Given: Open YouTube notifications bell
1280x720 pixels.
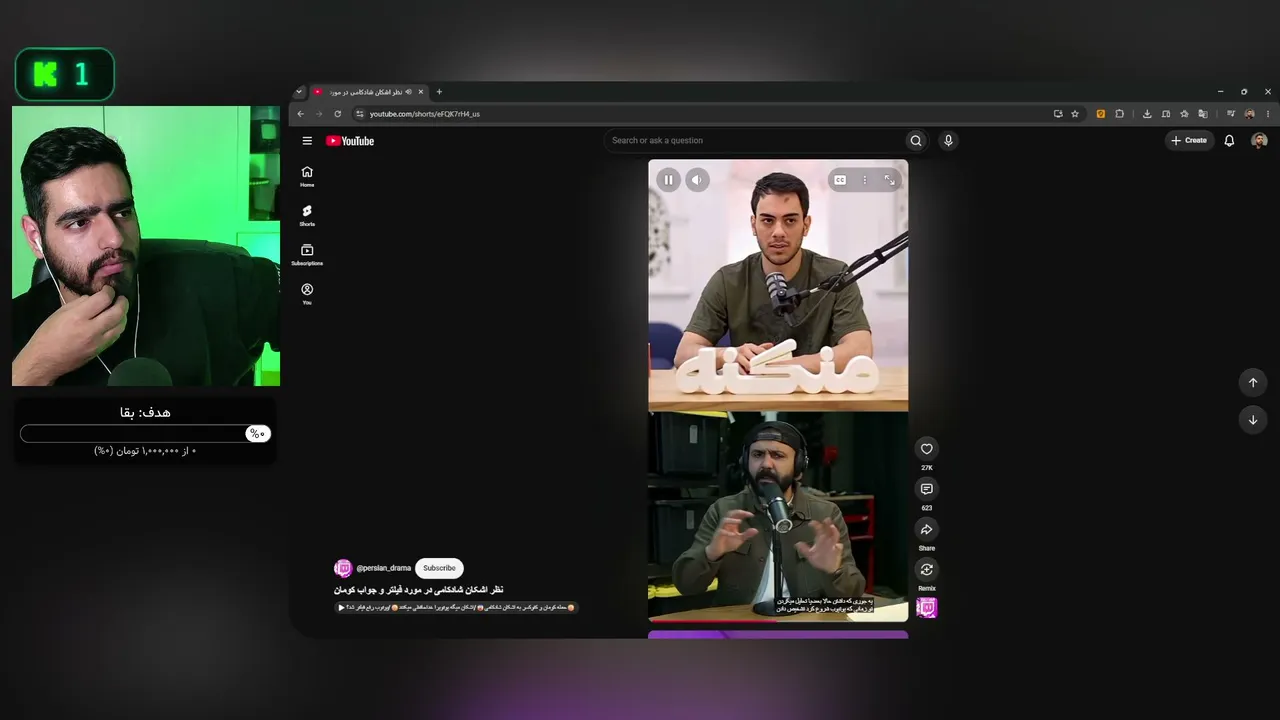Looking at the screenshot, I should click(x=1229, y=141).
